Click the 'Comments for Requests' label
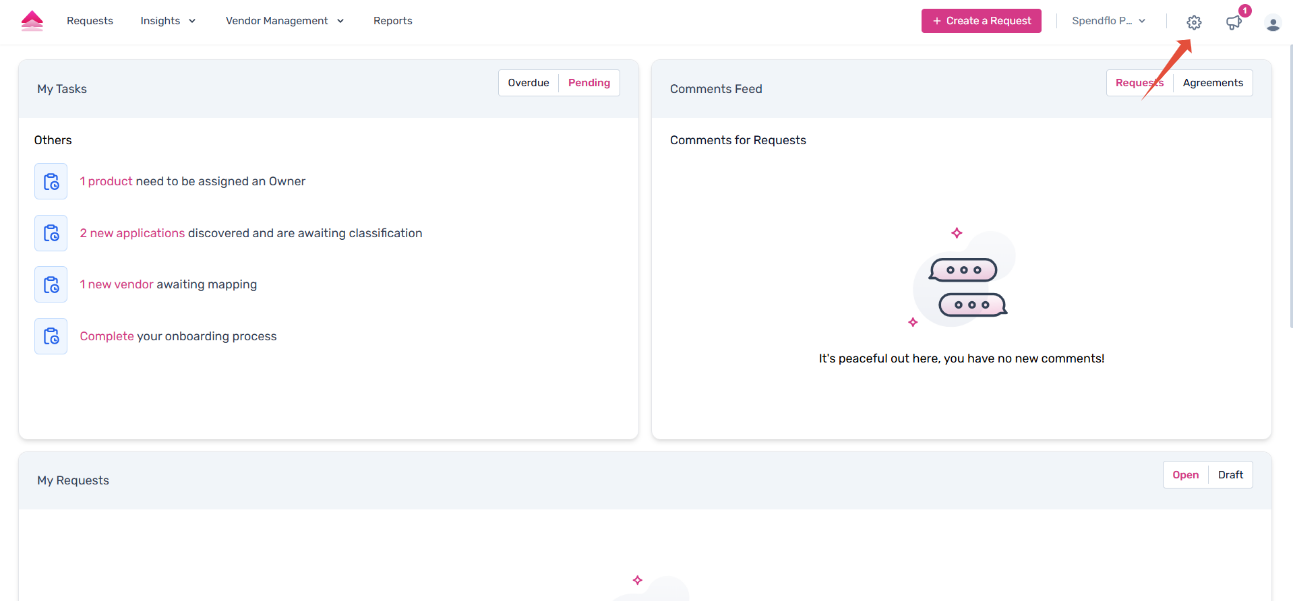The width and height of the screenshot is (1293, 601). [738, 140]
